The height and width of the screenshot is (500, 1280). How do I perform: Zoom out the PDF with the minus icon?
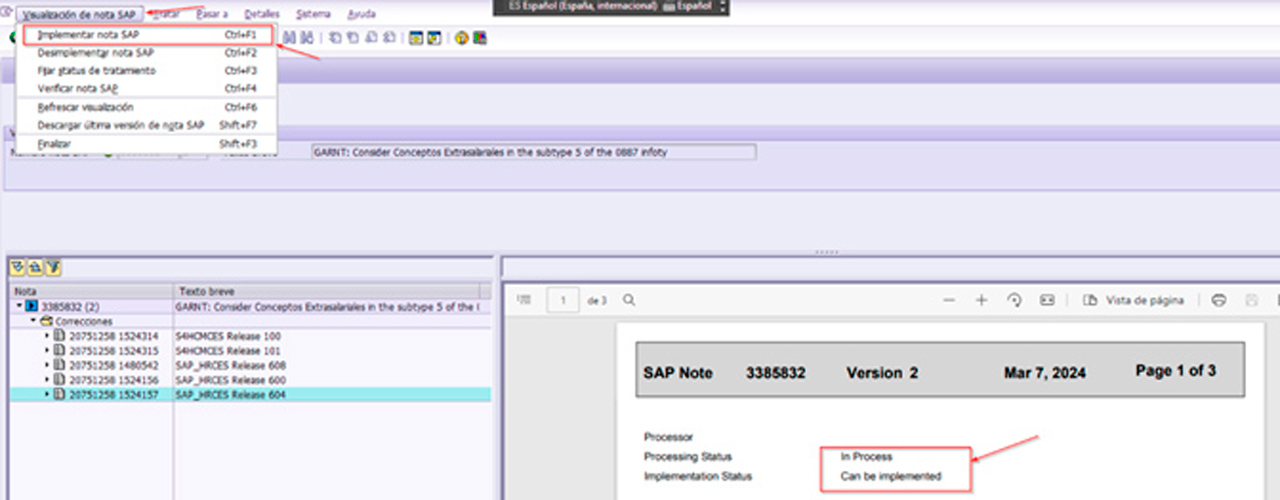(949, 300)
